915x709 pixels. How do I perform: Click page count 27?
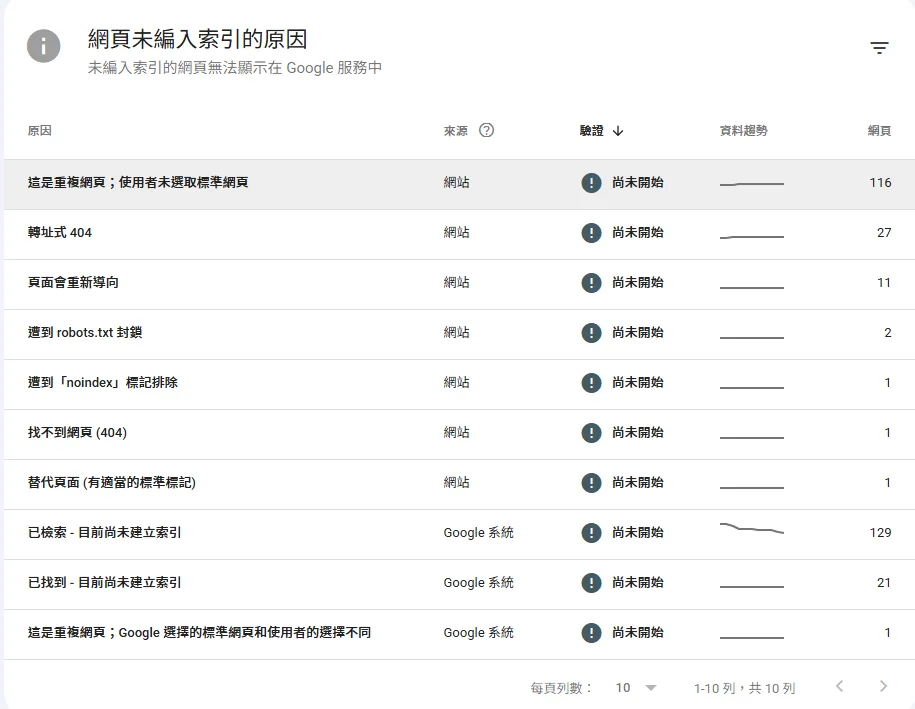(884, 233)
